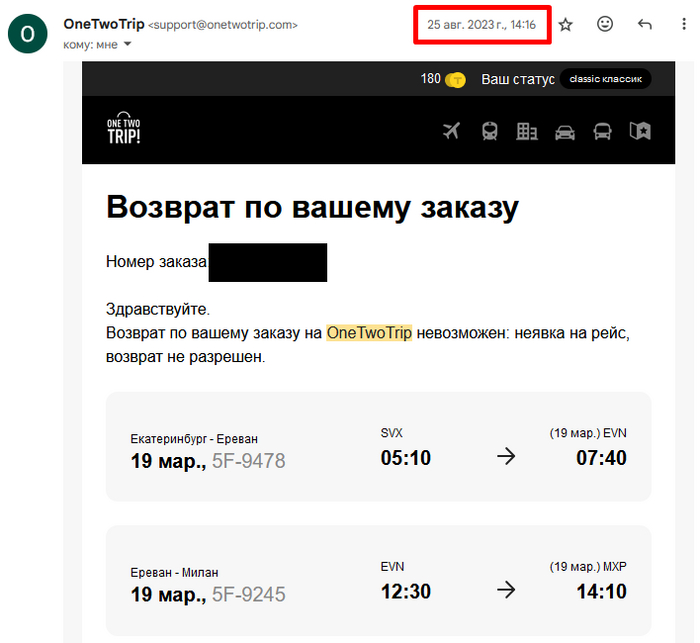
Task: Click the reply arrow icon
Action: point(645,25)
